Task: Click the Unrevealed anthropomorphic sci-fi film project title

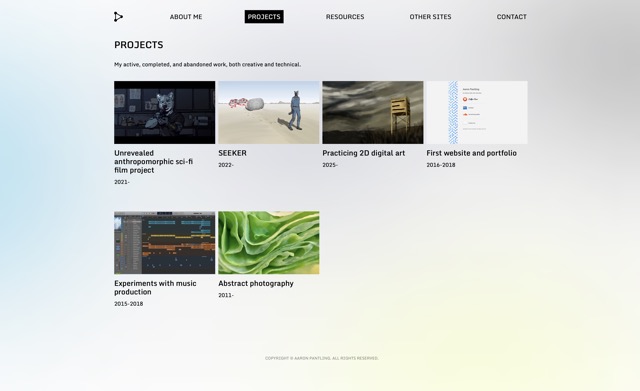Action: tap(153, 162)
